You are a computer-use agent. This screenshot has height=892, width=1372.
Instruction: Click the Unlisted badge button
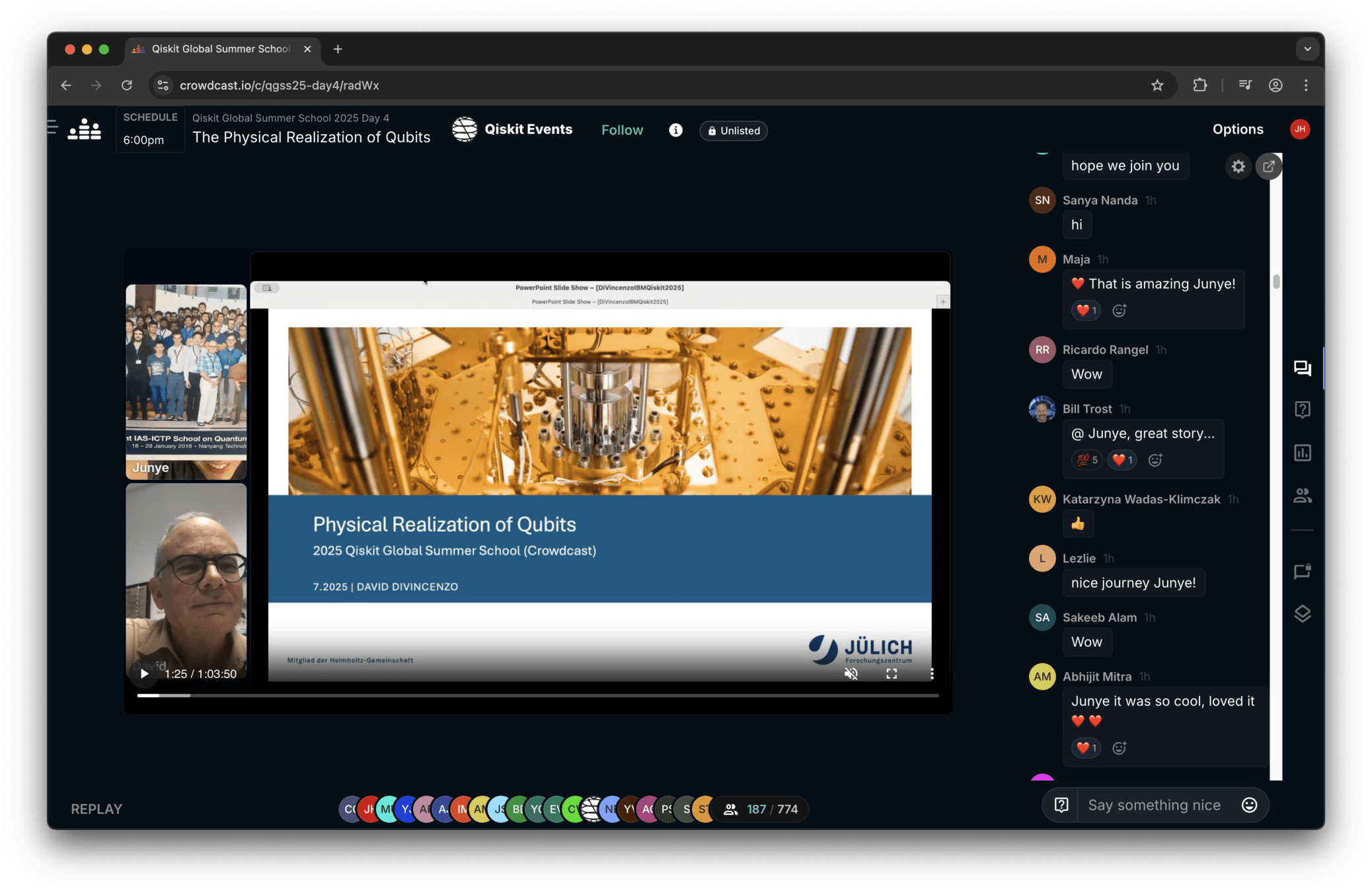click(733, 131)
